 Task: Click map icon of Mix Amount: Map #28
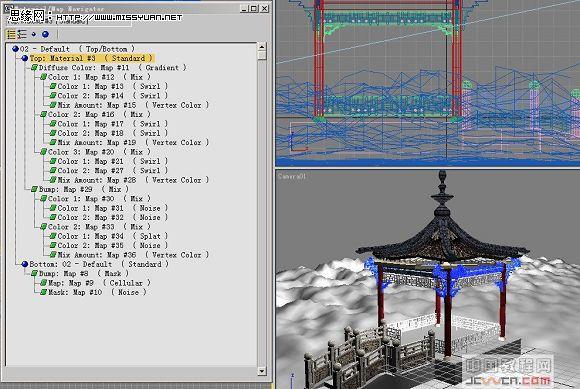(53, 180)
